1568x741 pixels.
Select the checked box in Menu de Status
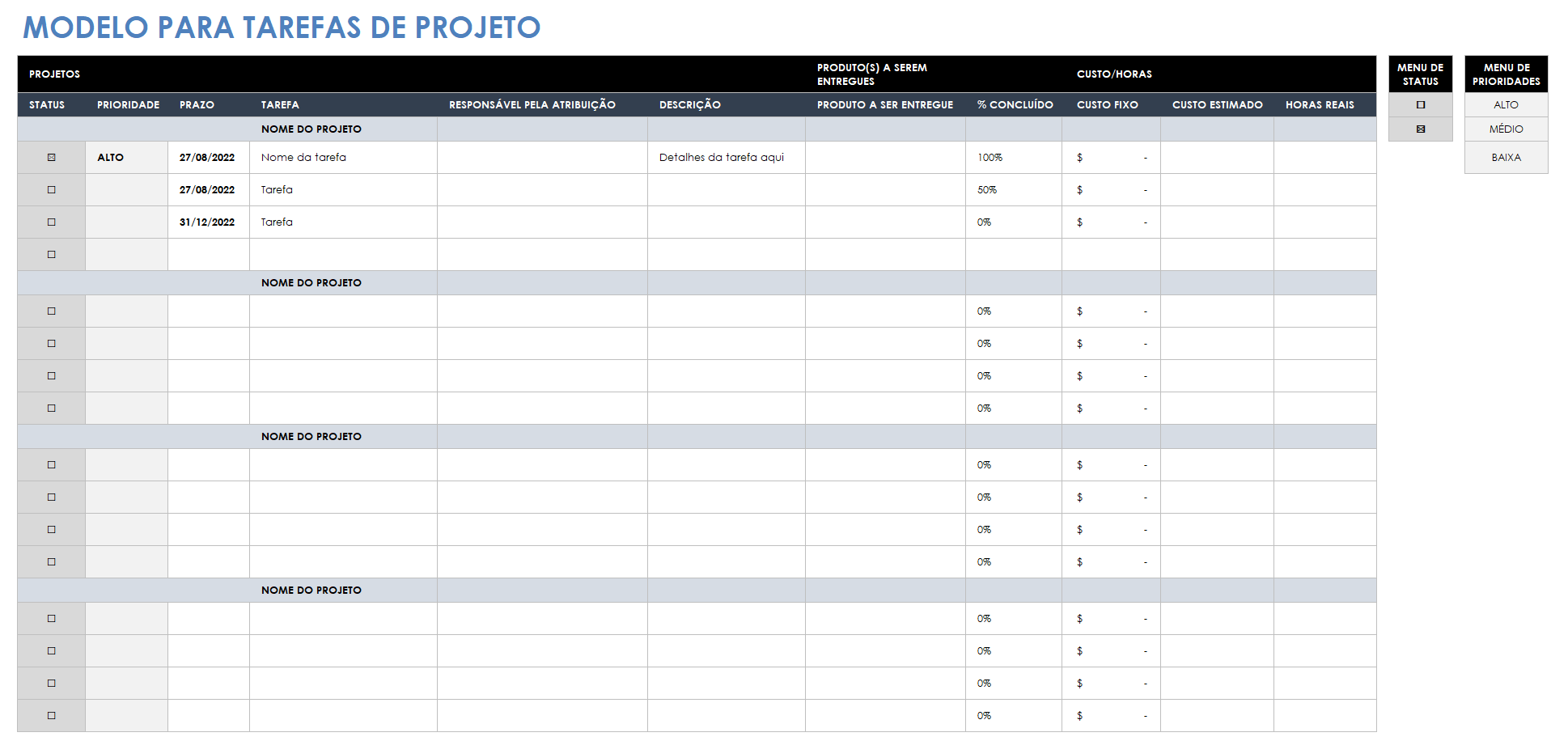pos(1421,129)
